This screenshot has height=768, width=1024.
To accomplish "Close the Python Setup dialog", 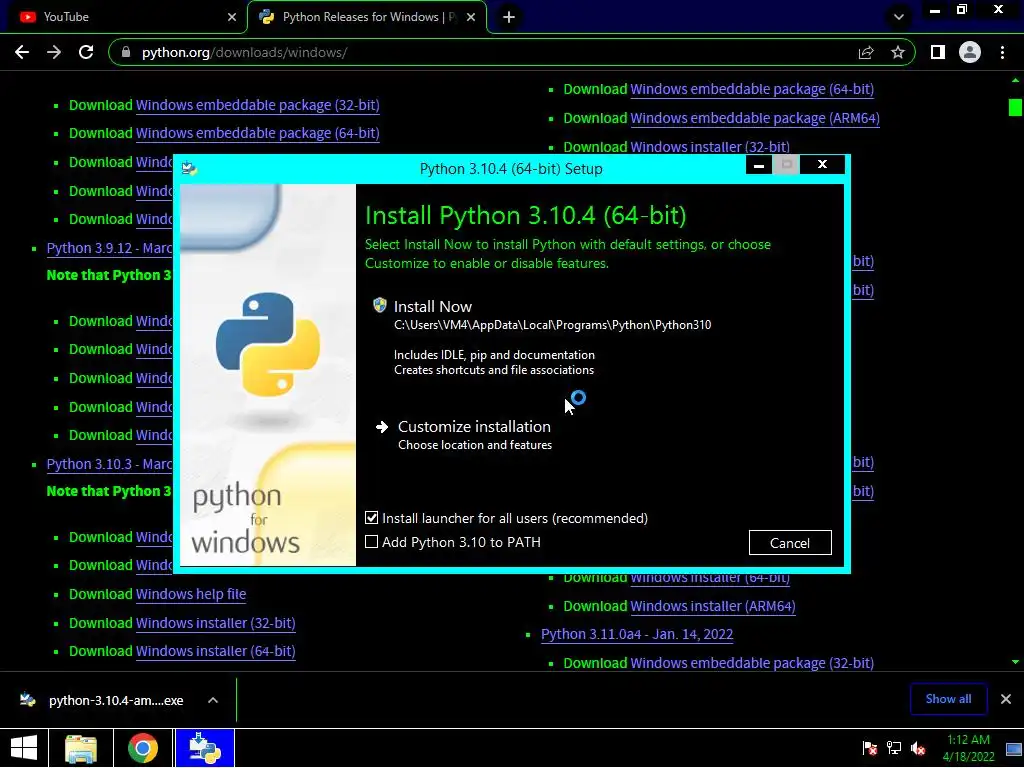I will pos(822,165).
